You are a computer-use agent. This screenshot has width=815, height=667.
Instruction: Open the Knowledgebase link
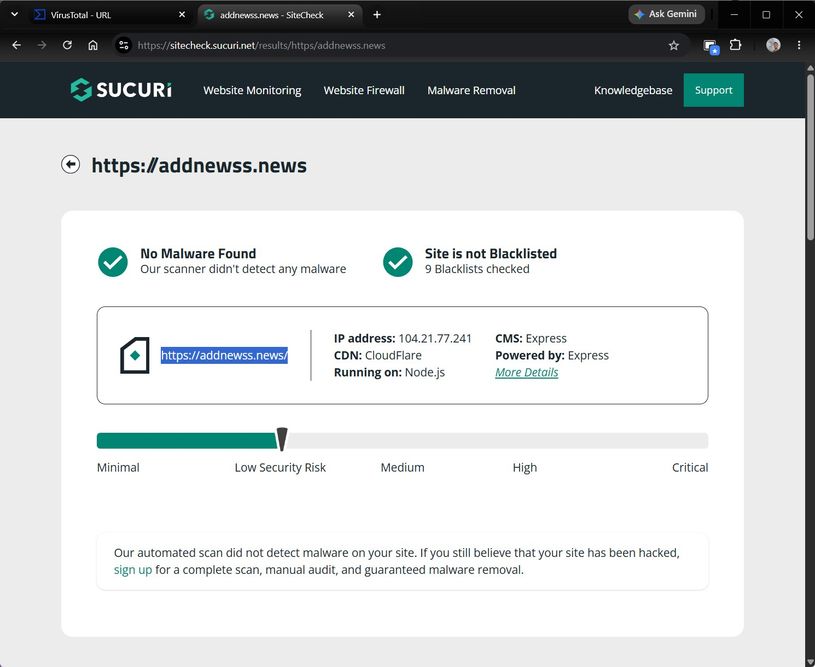coord(633,90)
